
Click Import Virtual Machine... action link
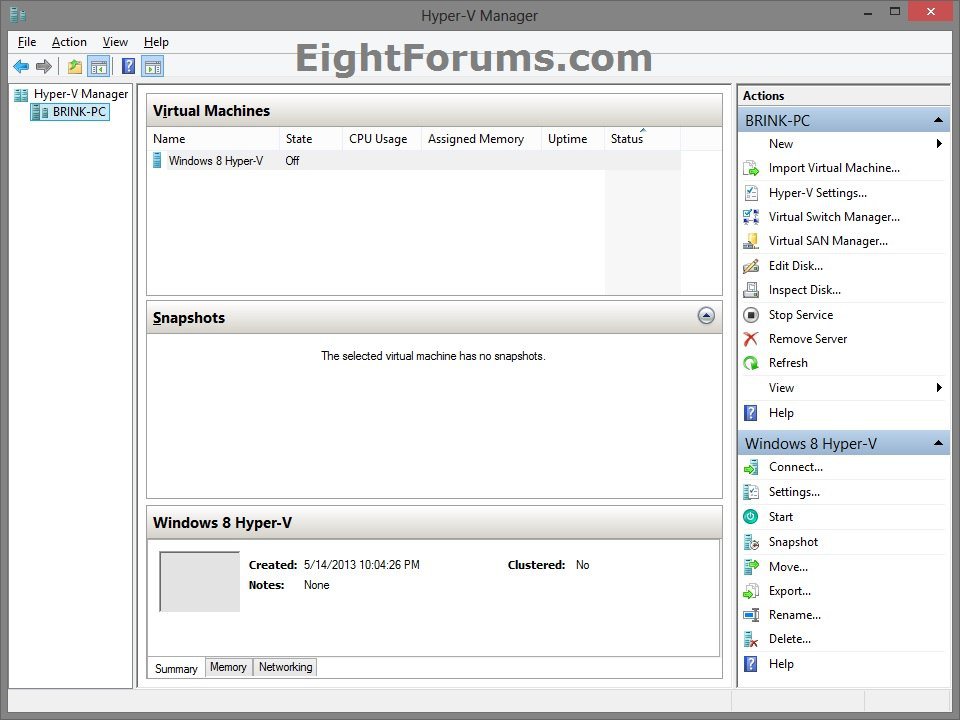point(834,168)
